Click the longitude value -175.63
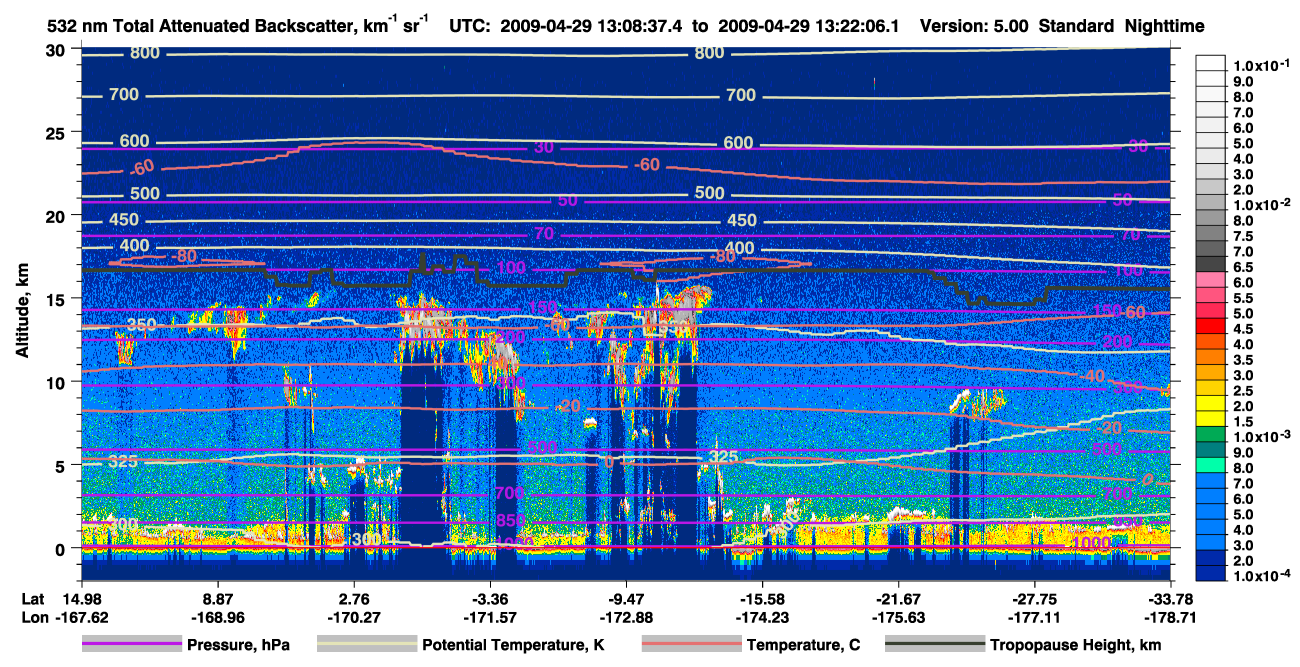The image size is (1300, 667). (898, 617)
